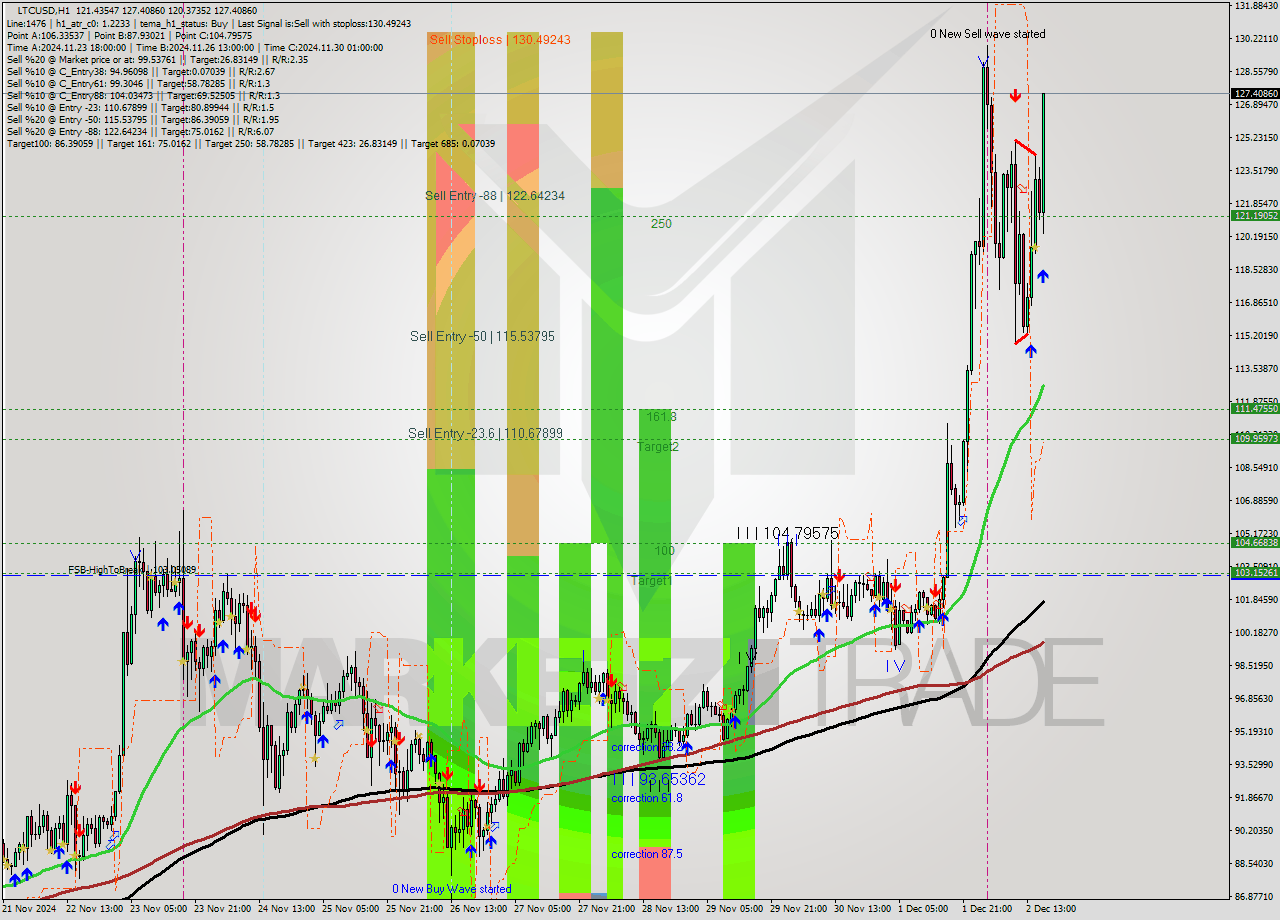Click the 131.88430 price axis value

point(1256,6)
